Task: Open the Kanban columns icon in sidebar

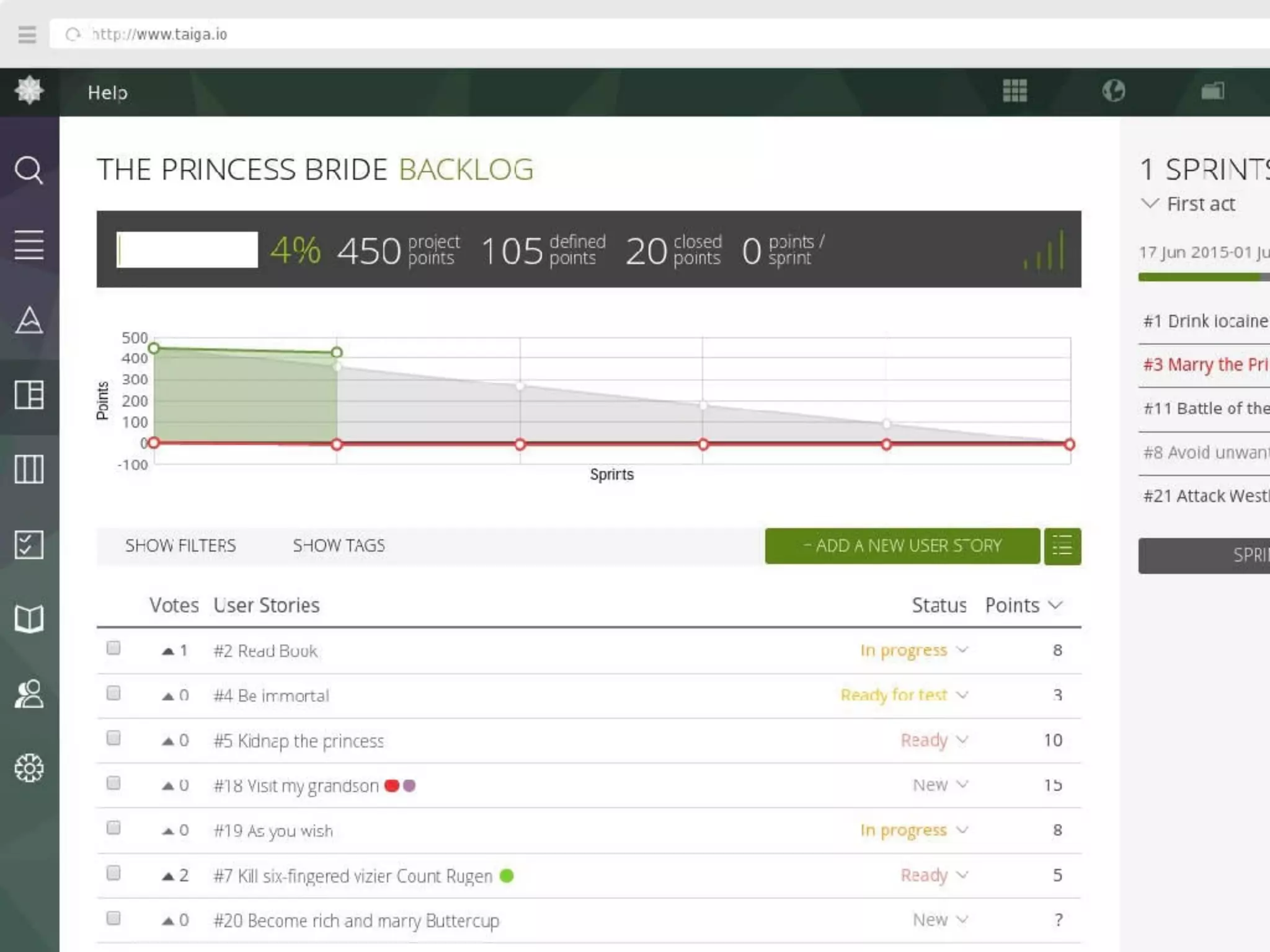Action: pos(29,469)
